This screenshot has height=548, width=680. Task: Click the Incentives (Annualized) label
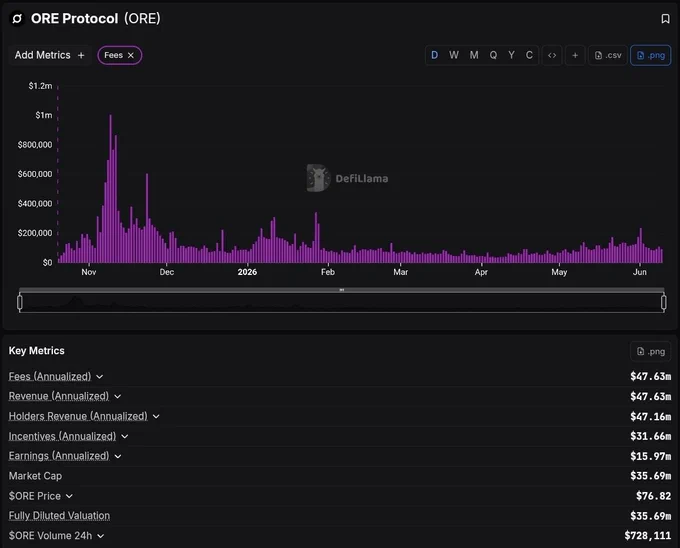click(x=62, y=436)
